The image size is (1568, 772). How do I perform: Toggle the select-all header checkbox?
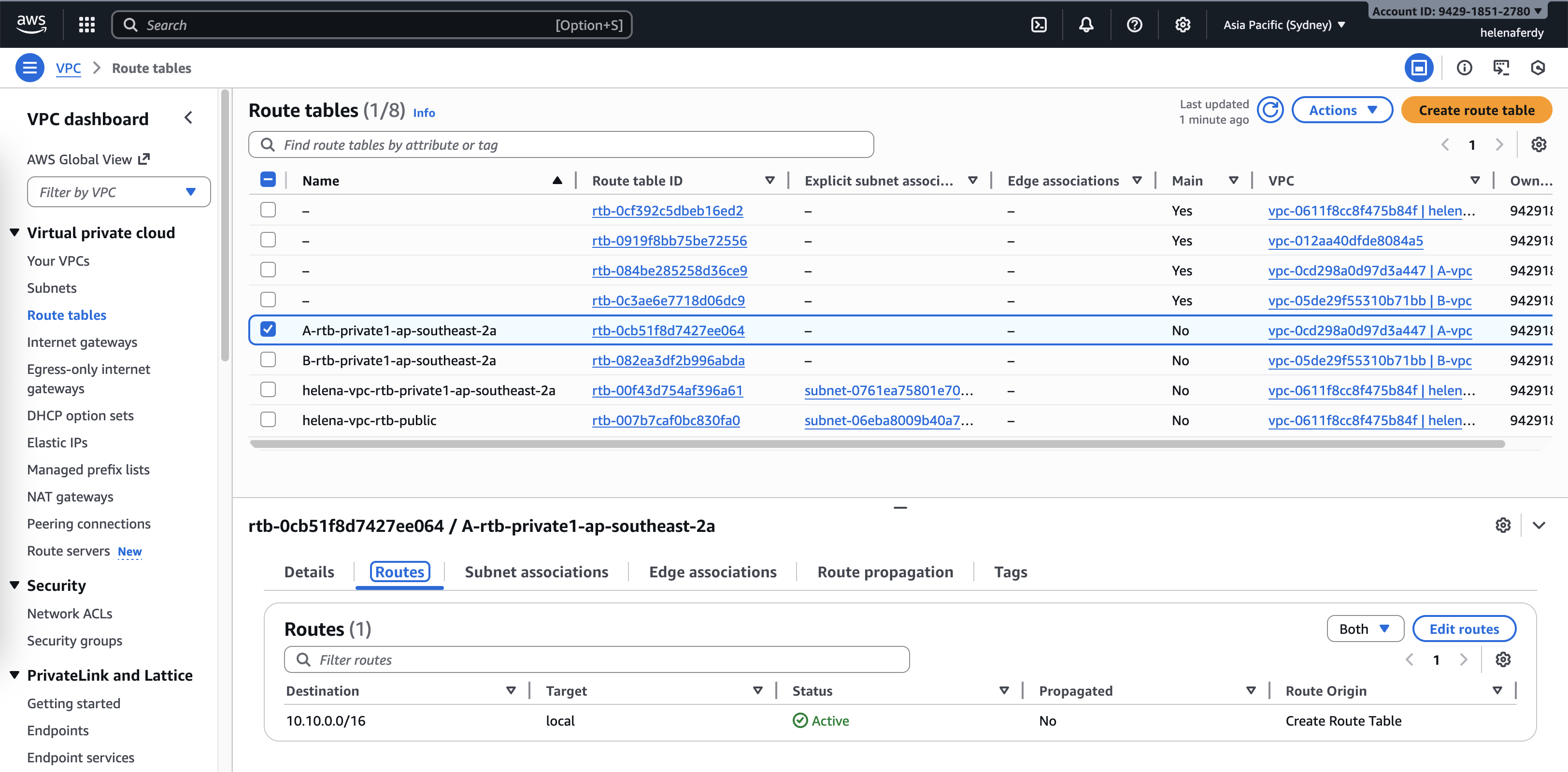(268, 180)
